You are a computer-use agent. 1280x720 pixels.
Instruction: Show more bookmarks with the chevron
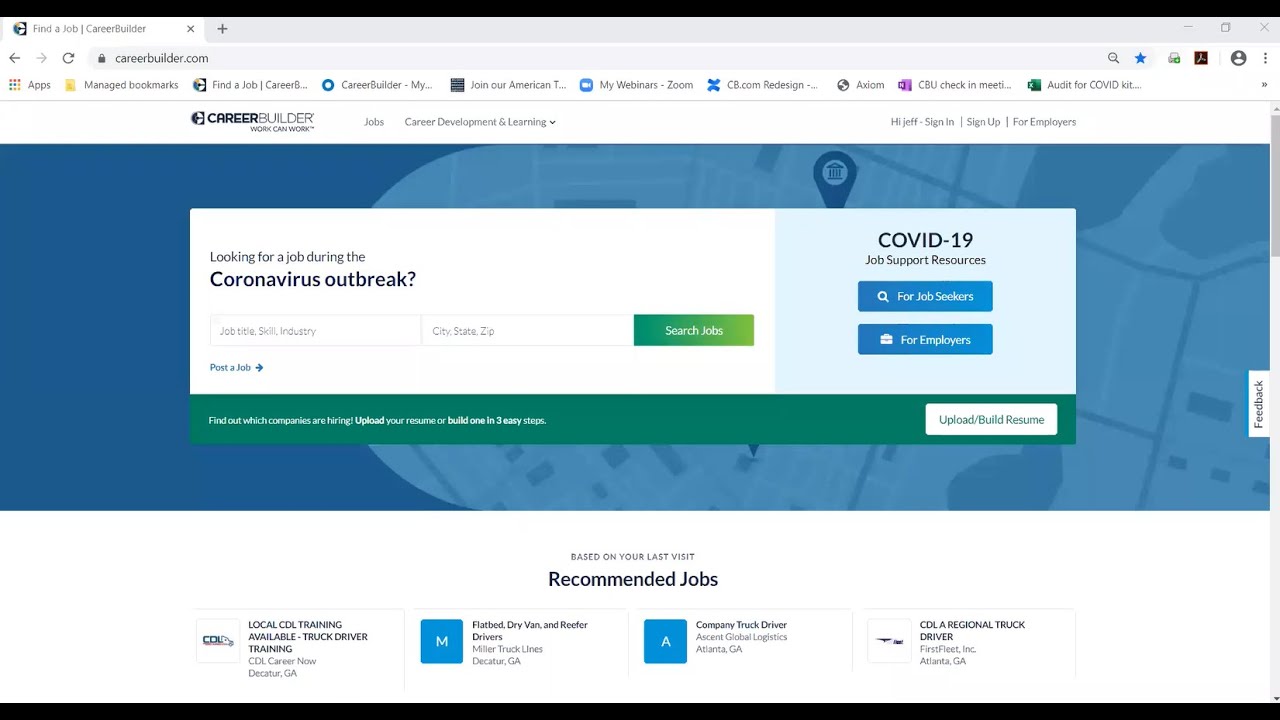coord(1264,85)
